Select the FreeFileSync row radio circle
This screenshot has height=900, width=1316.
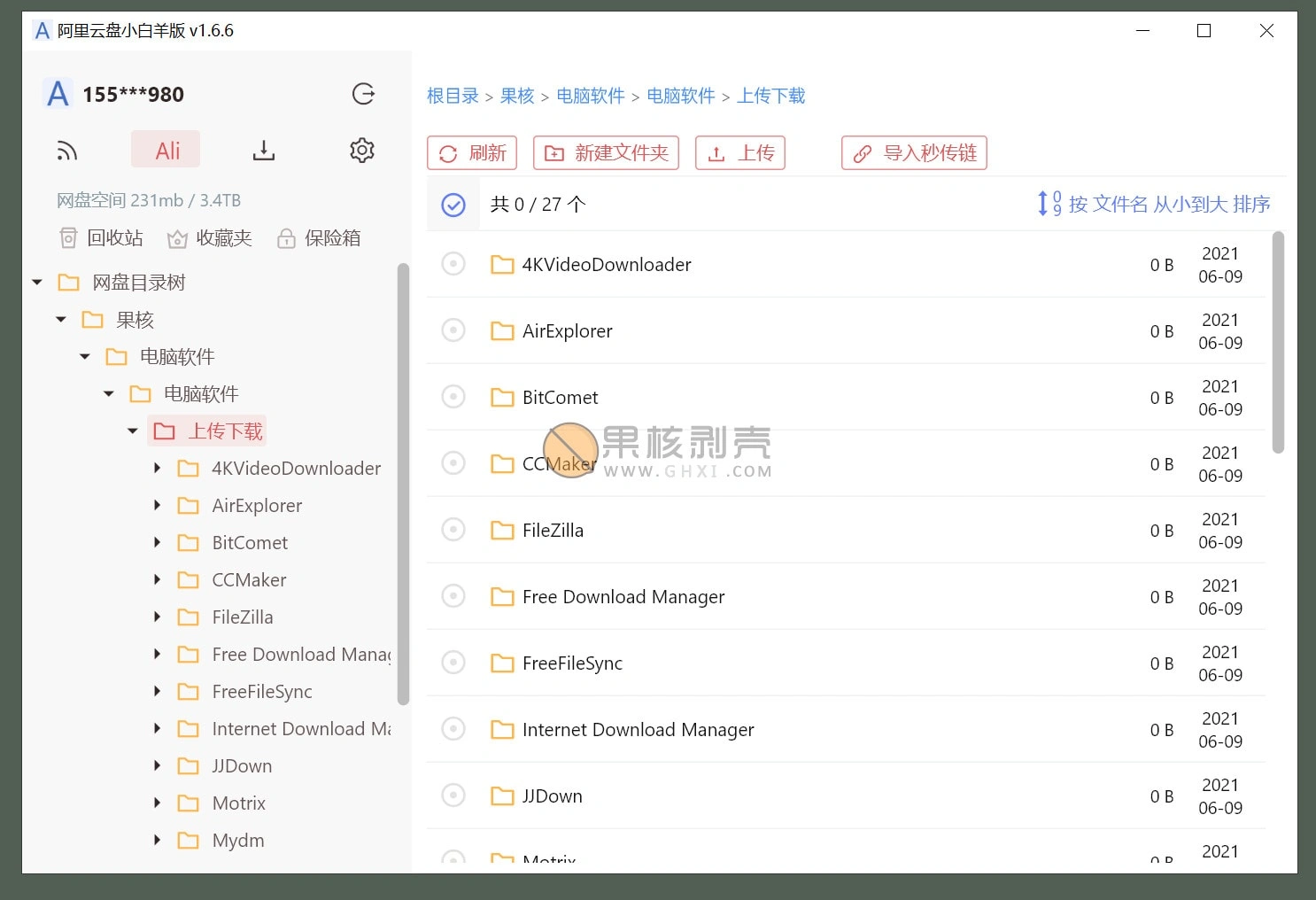click(453, 663)
